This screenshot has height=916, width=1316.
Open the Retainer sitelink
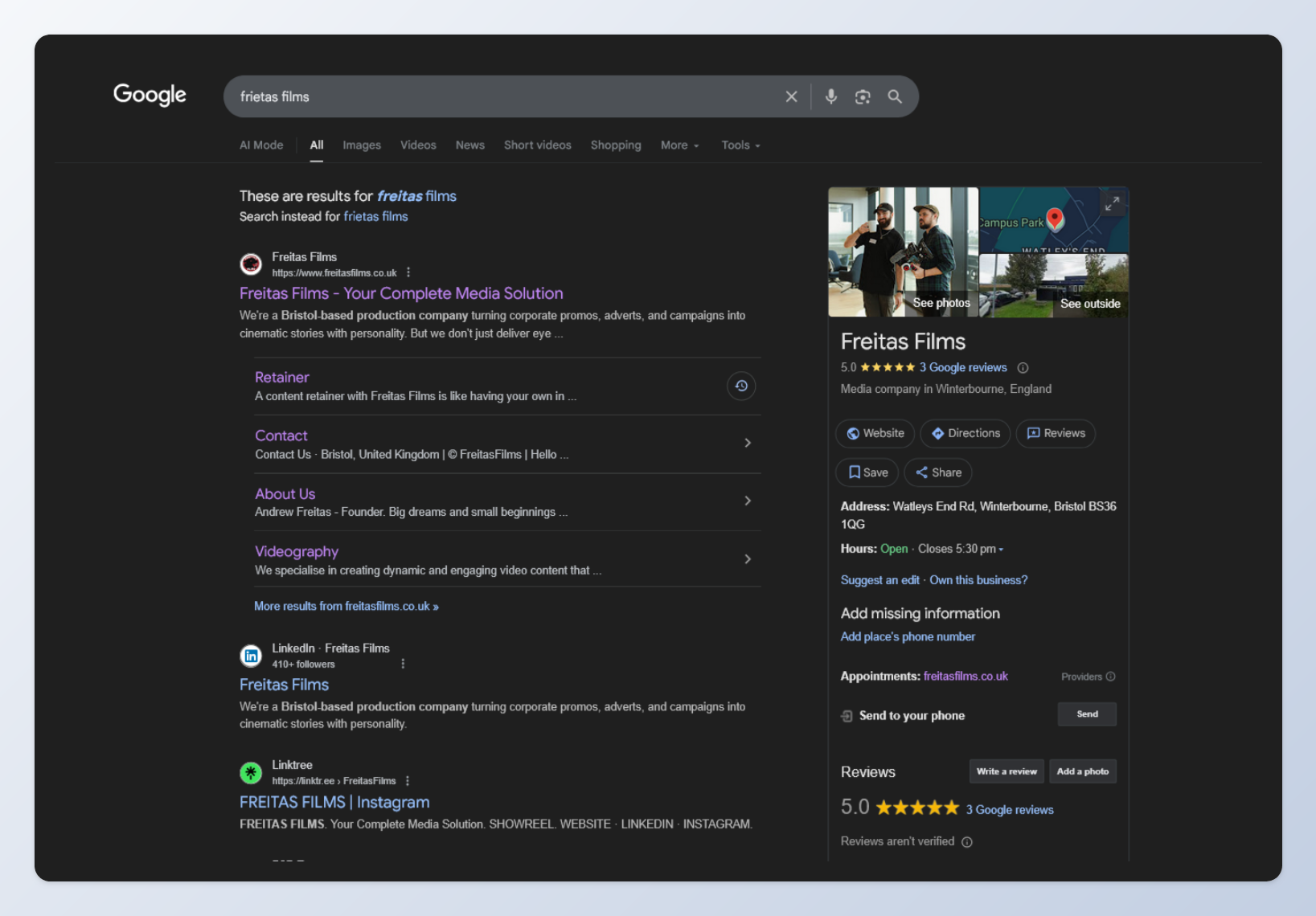click(282, 377)
